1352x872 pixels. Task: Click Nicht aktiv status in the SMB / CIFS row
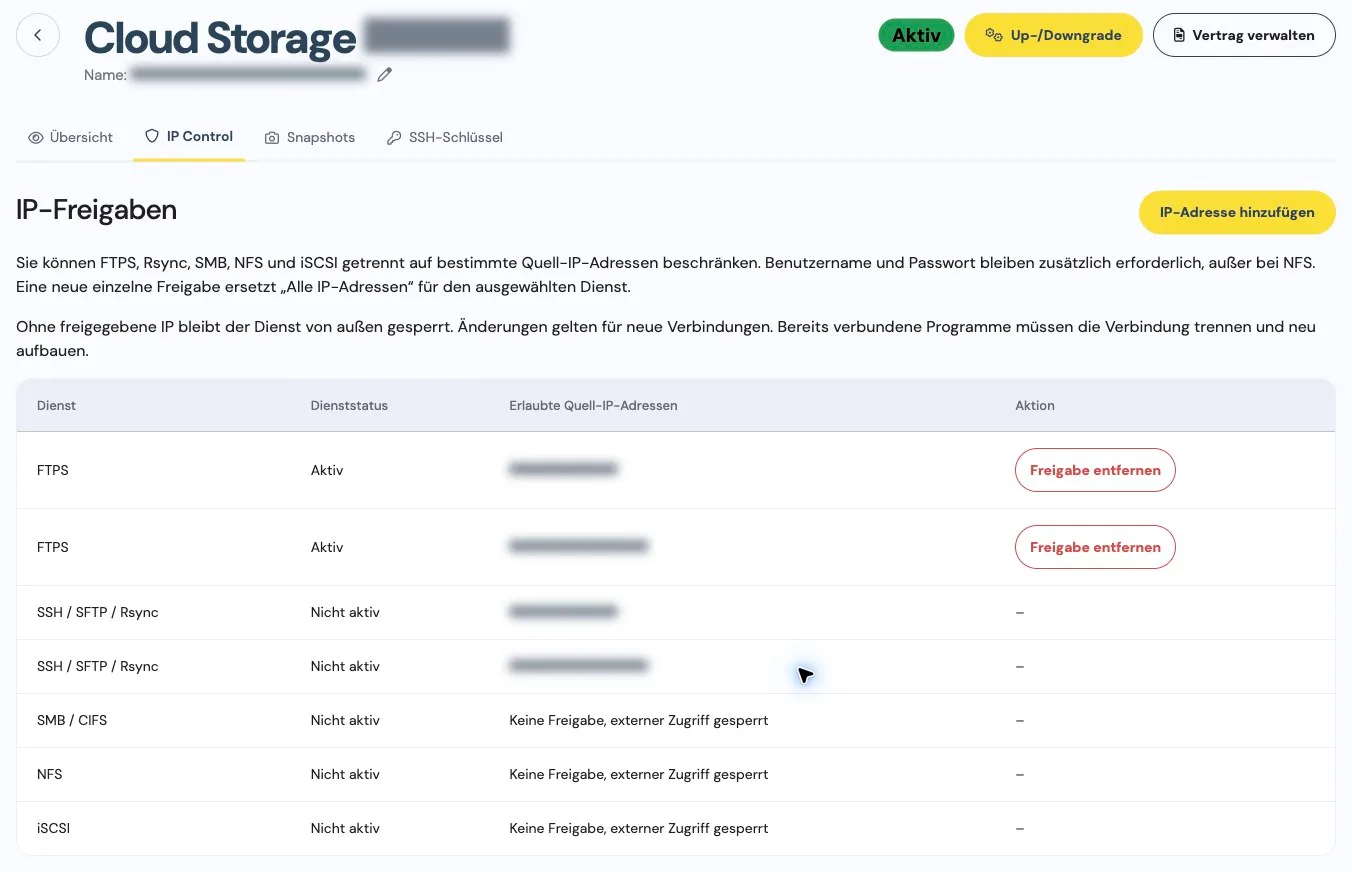(x=345, y=720)
